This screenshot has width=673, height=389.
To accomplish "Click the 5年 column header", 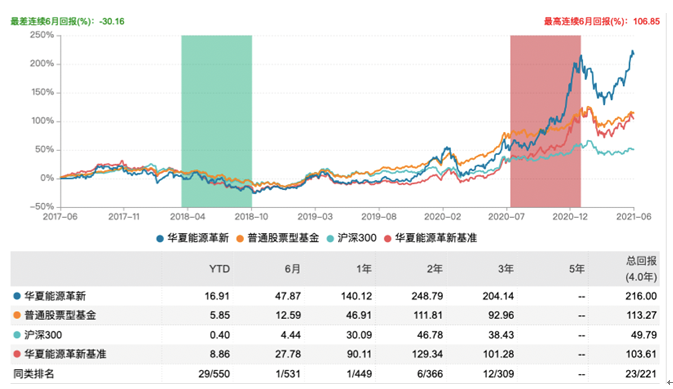I will tap(577, 269).
